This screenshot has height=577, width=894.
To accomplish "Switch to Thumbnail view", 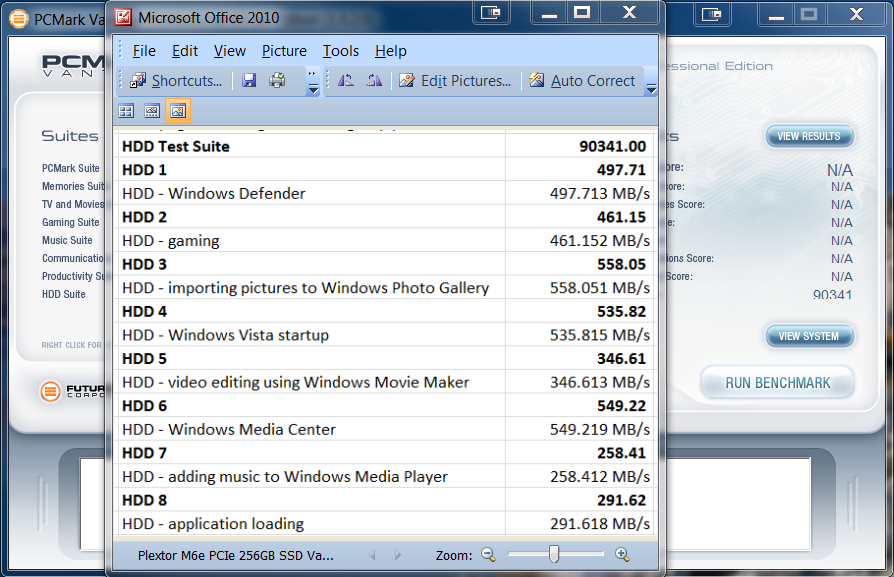I will pyautogui.click(x=127, y=111).
